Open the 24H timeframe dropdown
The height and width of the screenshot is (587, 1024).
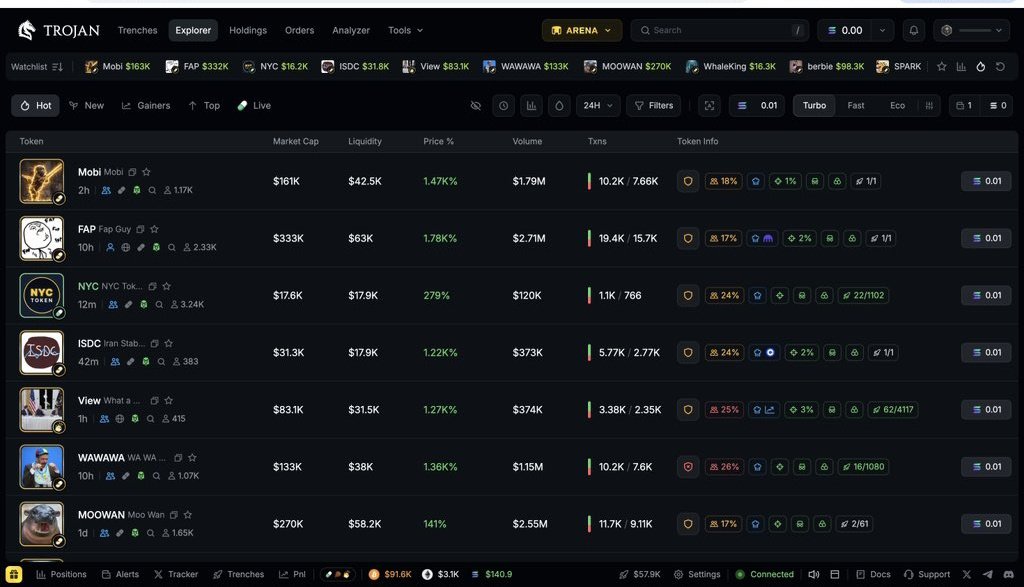click(599, 105)
